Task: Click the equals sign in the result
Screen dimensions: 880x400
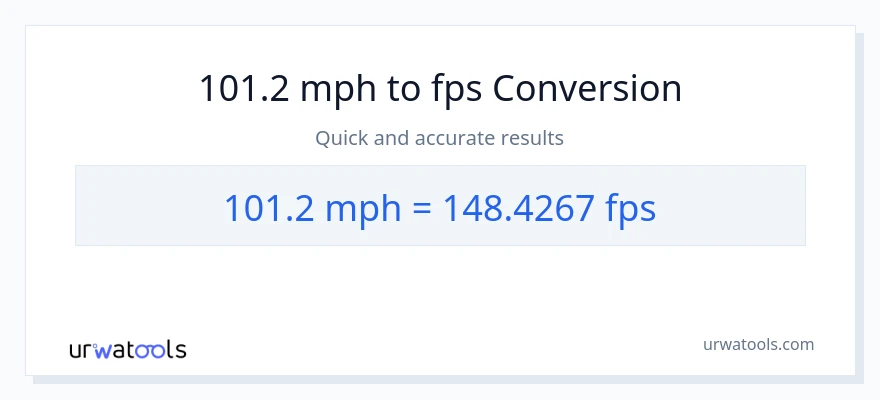Action: click(420, 208)
